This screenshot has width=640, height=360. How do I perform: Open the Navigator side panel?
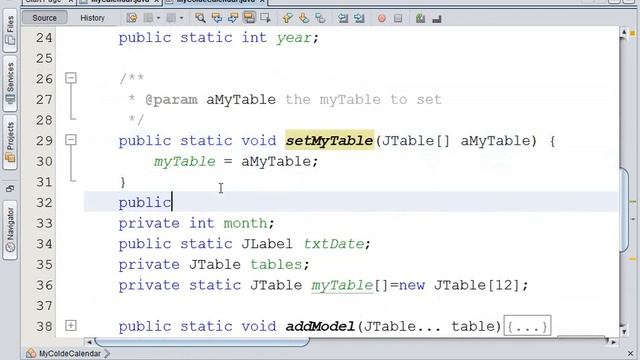[10, 230]
